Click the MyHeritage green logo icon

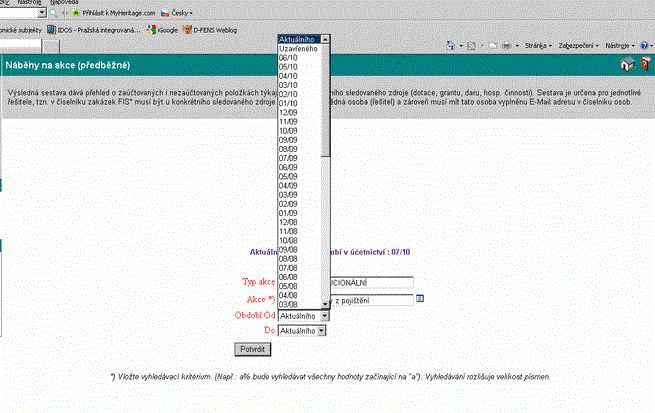coord(76,13)
